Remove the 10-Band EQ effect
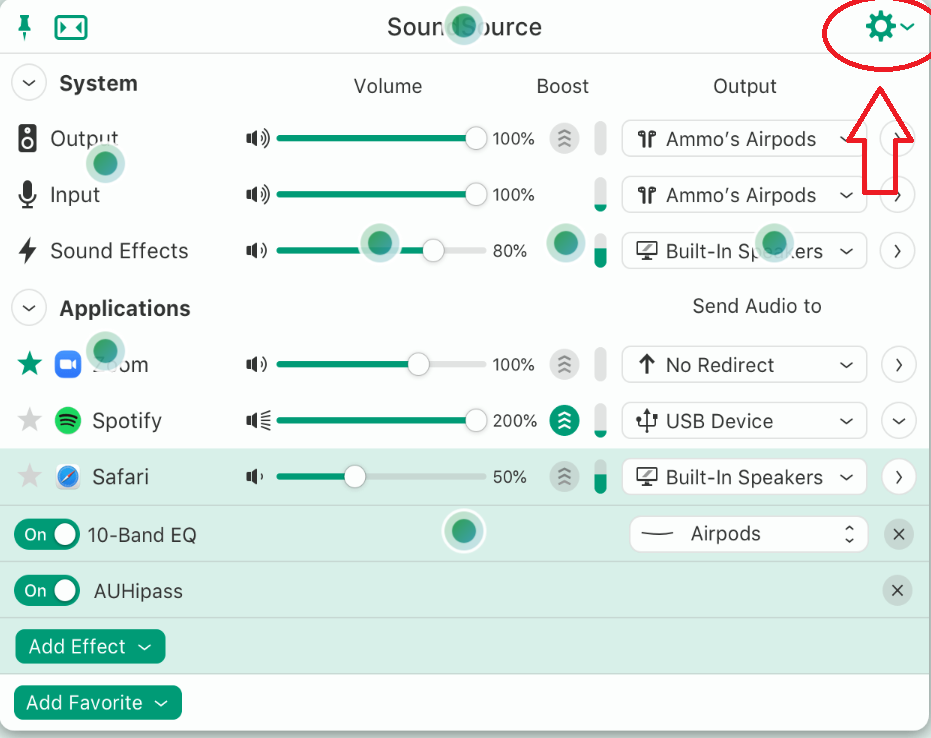The height and width of the screenshot is (738, 931). tap(898, 534)
